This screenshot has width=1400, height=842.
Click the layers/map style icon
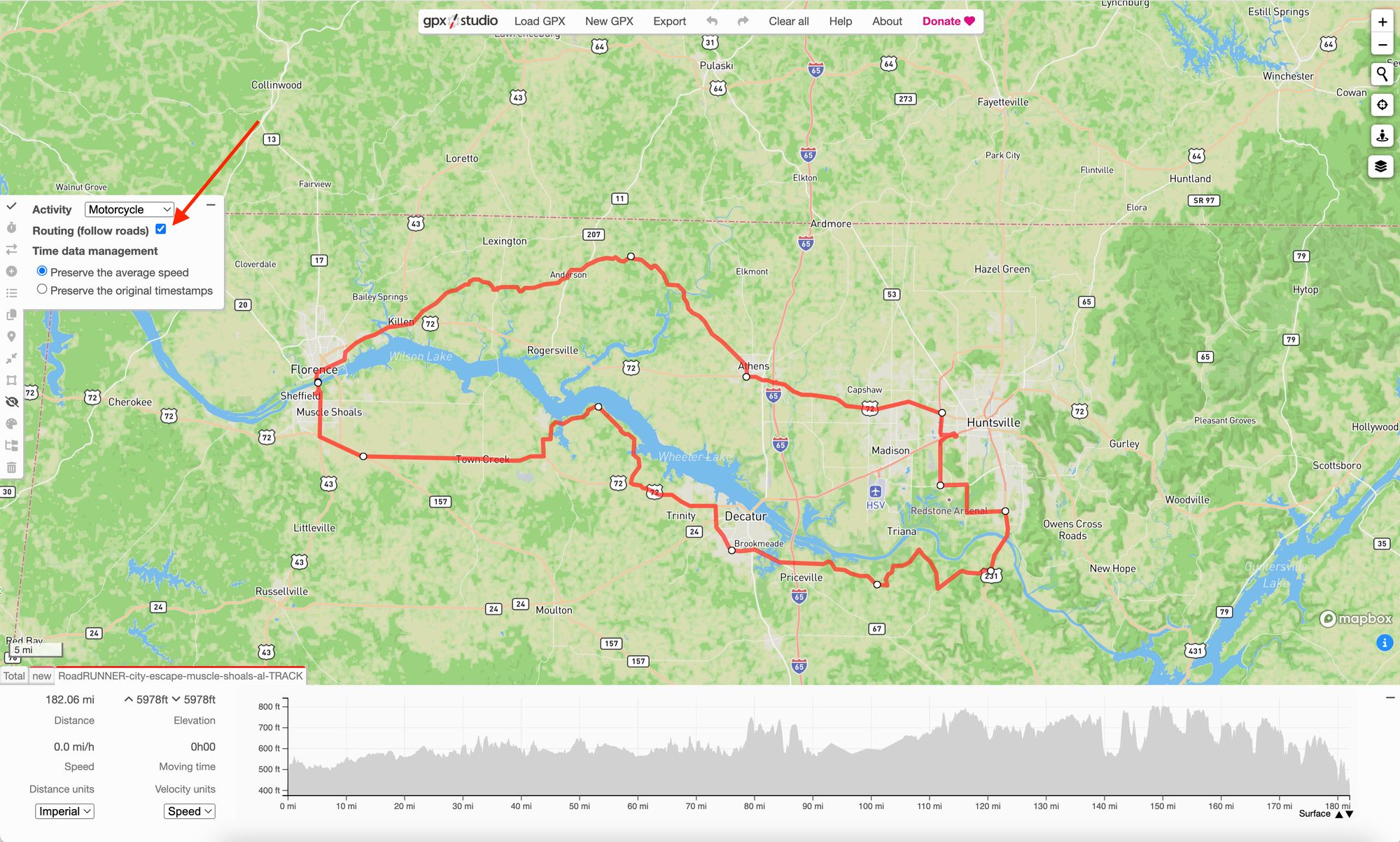1382,165
